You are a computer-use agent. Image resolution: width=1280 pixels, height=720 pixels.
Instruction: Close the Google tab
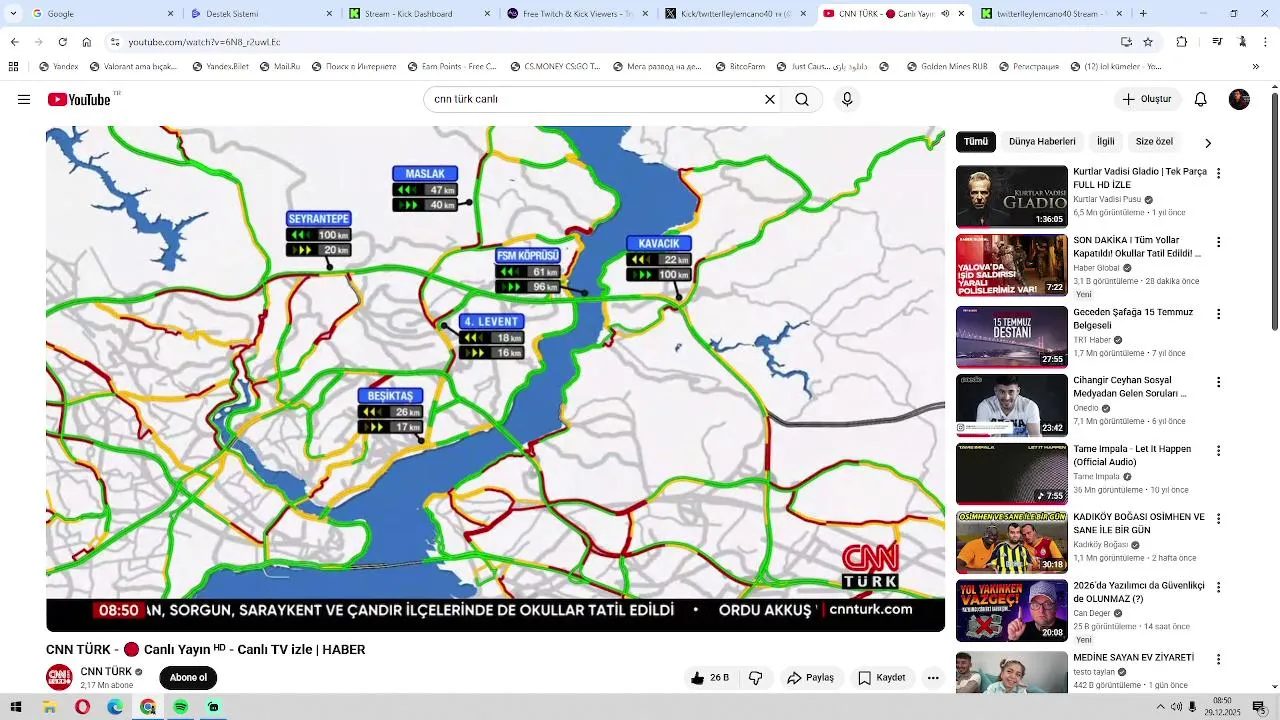click(x=170, y=14)
